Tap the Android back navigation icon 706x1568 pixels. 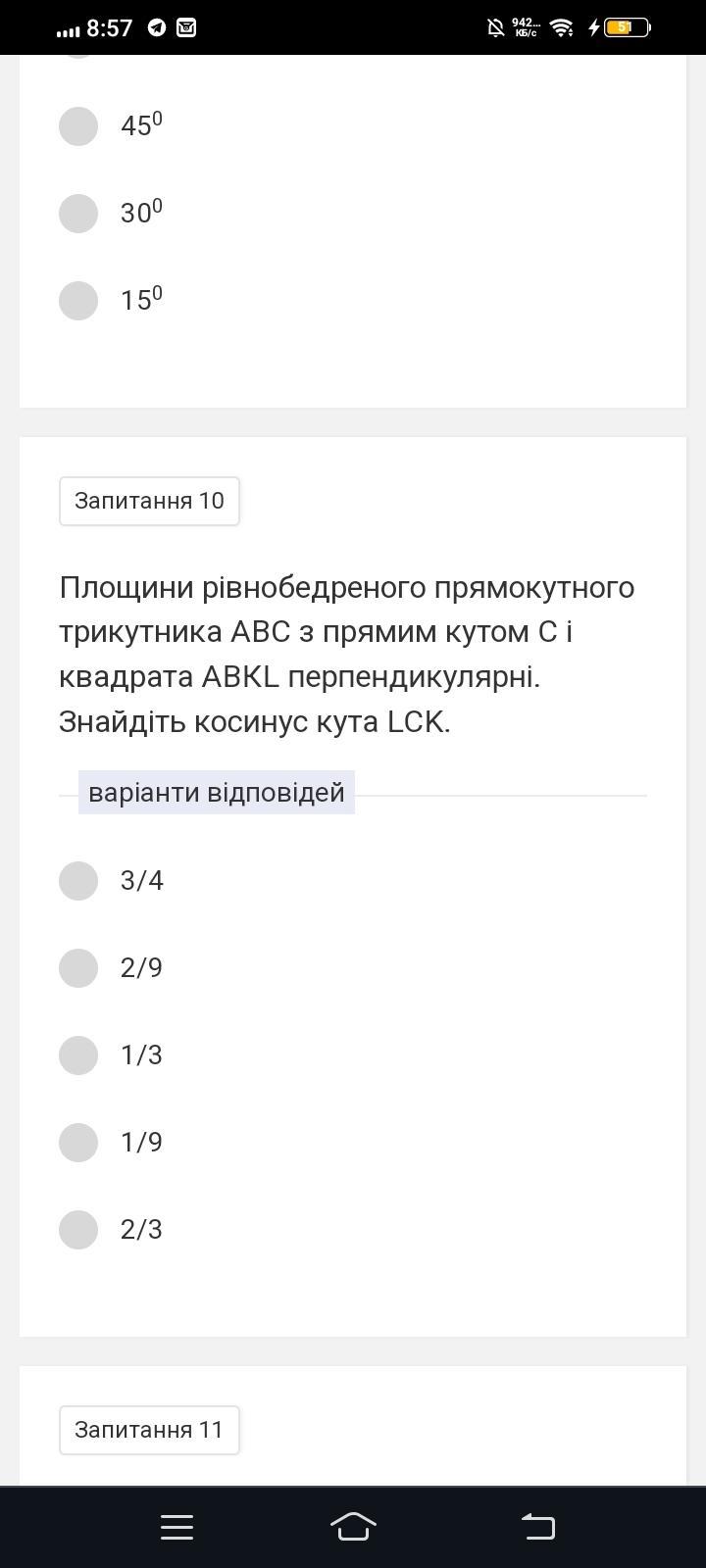pos(537,1527)
